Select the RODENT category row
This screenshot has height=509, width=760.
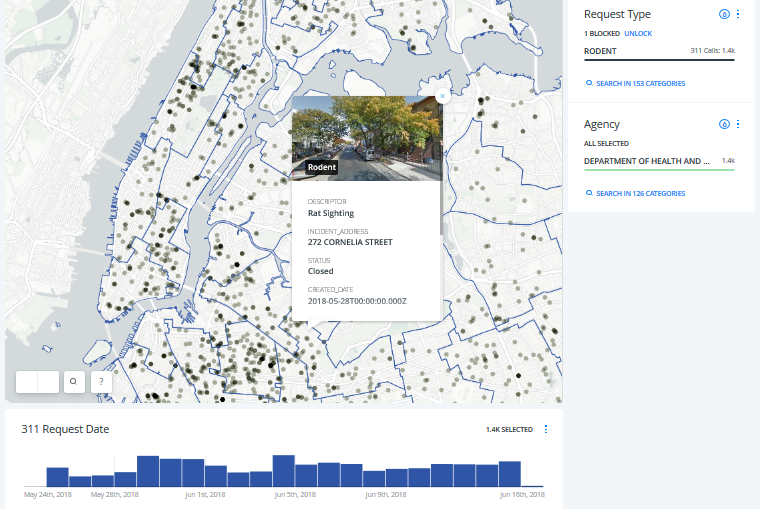click(x=659, y=51)
